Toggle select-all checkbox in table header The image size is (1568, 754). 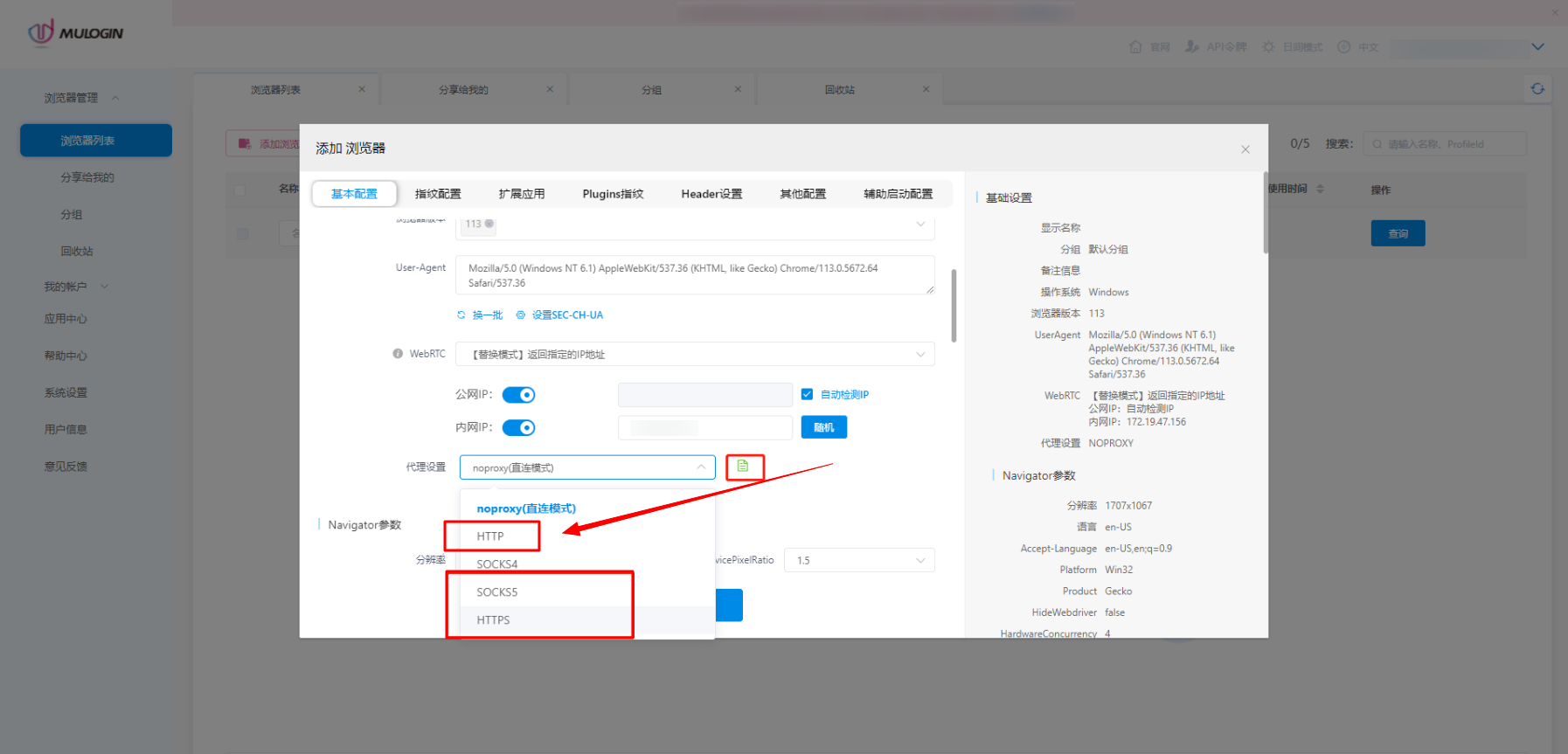[239, 190]
